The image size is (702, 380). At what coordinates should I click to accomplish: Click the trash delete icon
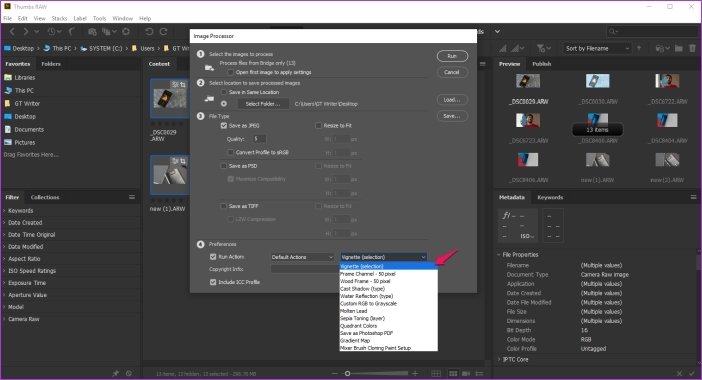click(693, 48)
